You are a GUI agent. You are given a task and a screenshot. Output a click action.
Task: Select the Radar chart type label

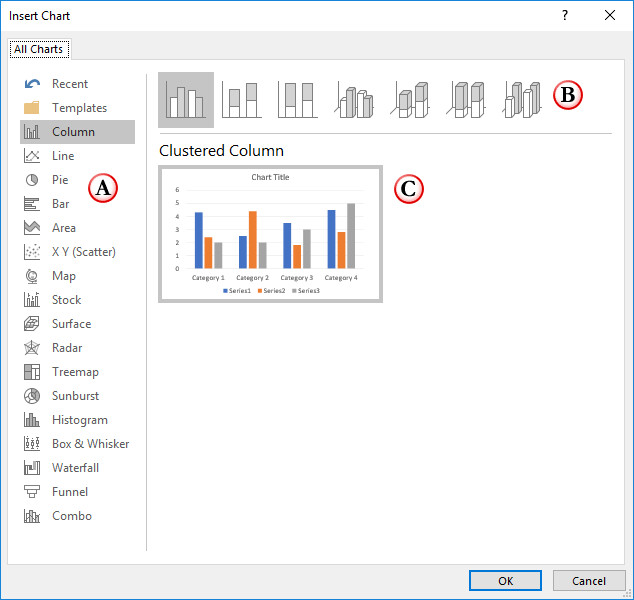pos(67,348)
